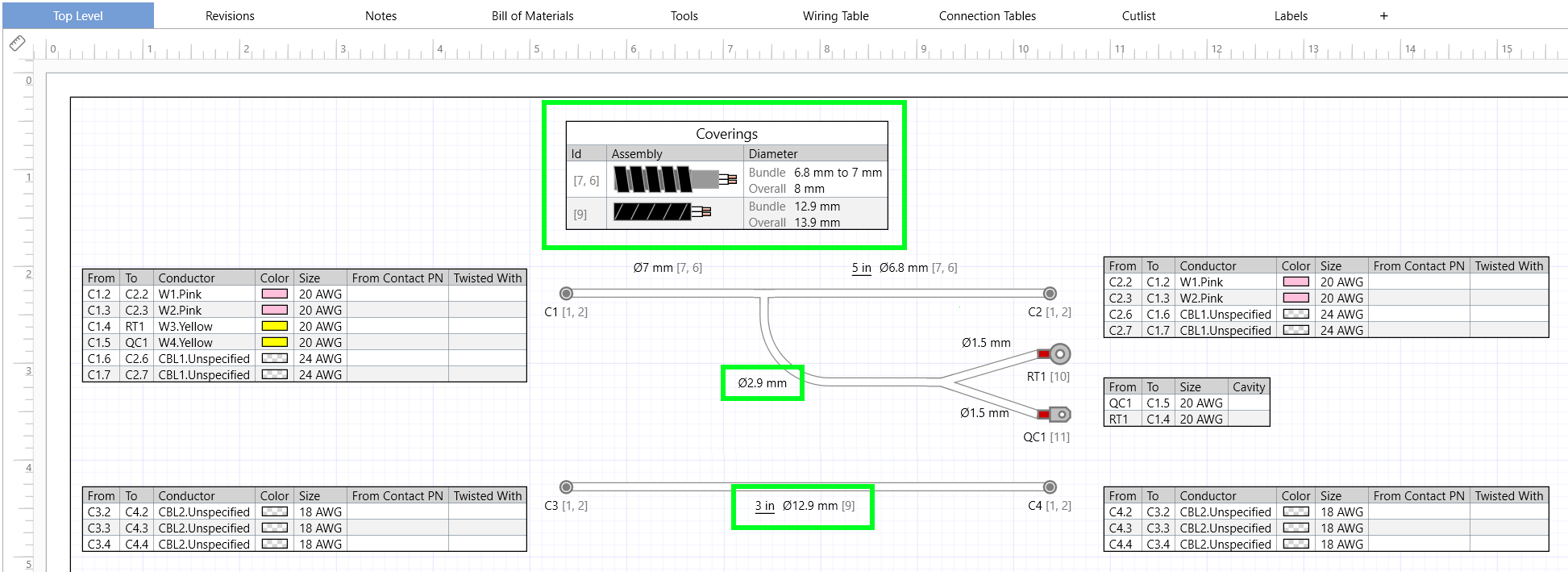
Task: Click the "6.8 mm to 7 mm" bundle value
Action: [838, 173]
